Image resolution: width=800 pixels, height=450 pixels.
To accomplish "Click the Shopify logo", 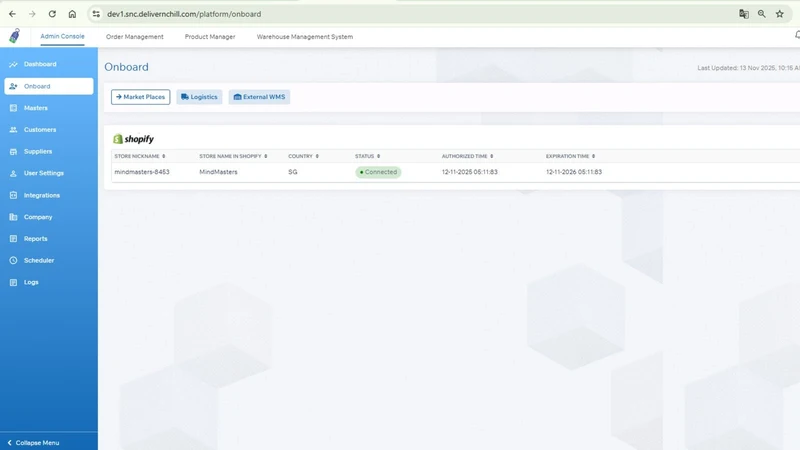I will click(x=133, y=139).
